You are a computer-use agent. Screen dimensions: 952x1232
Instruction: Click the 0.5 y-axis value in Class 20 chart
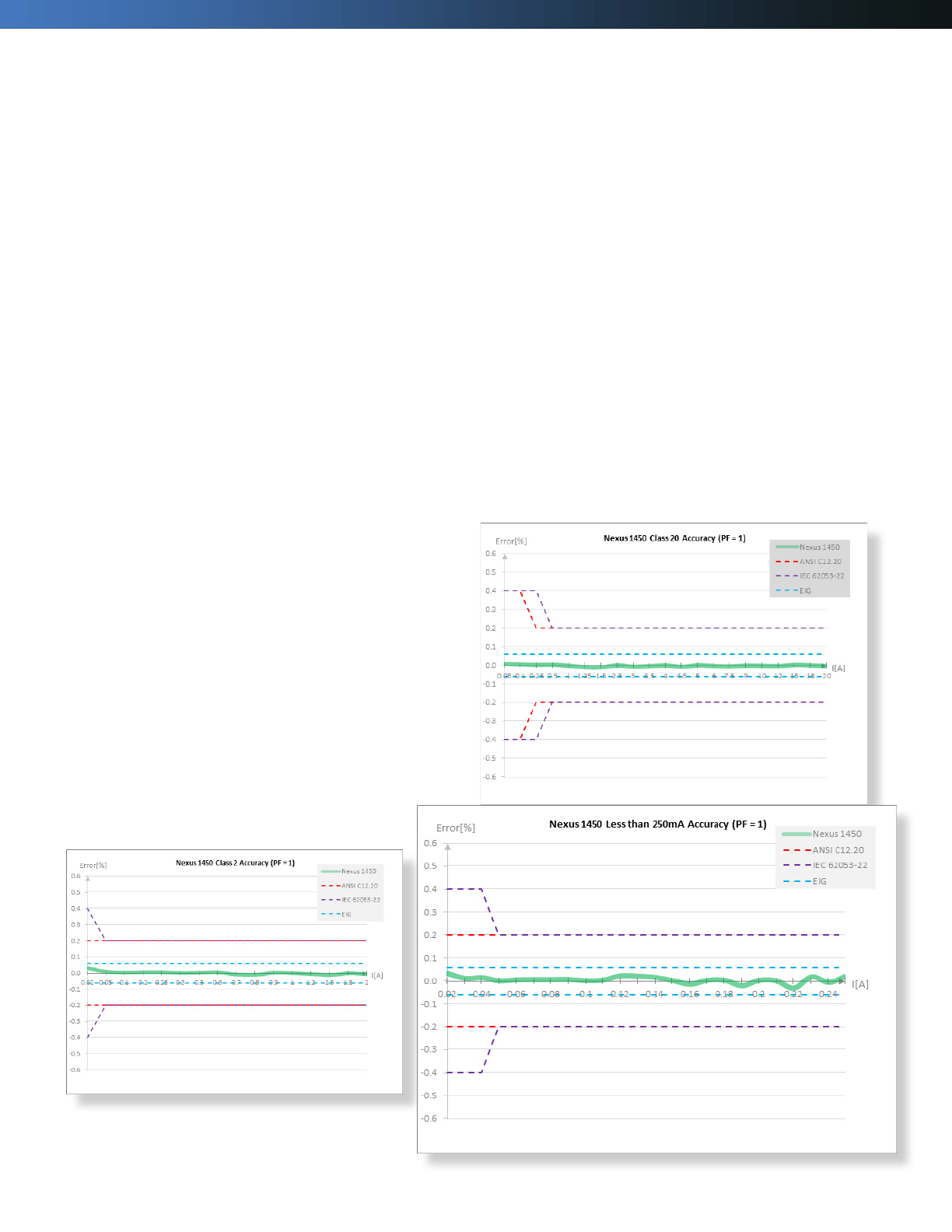click(x=491, y=572)
